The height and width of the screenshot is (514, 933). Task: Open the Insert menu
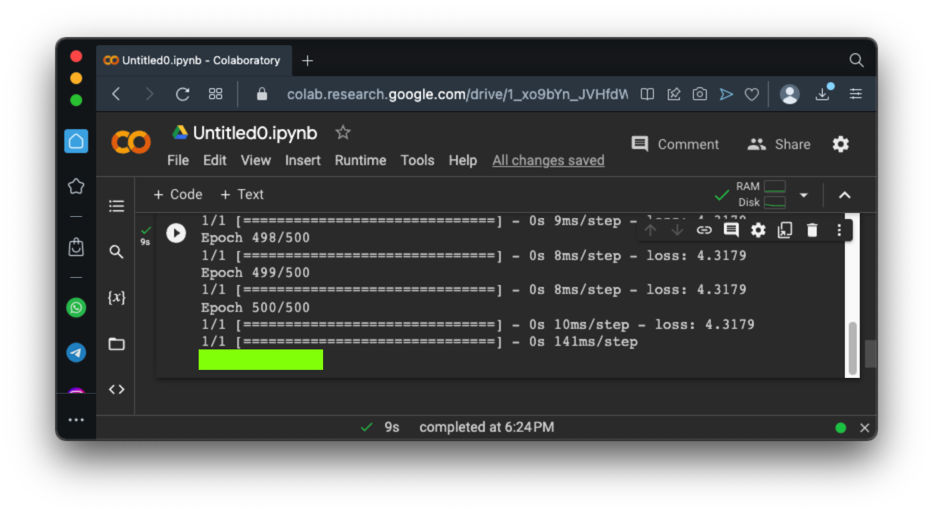tap(303, 160)
